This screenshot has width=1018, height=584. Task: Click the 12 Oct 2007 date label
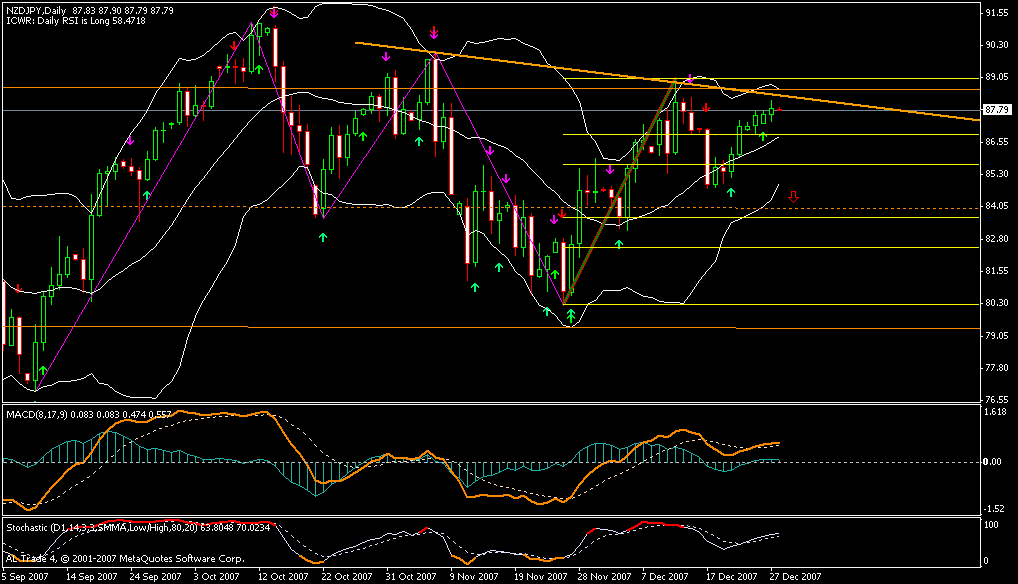tap(283, 576)
